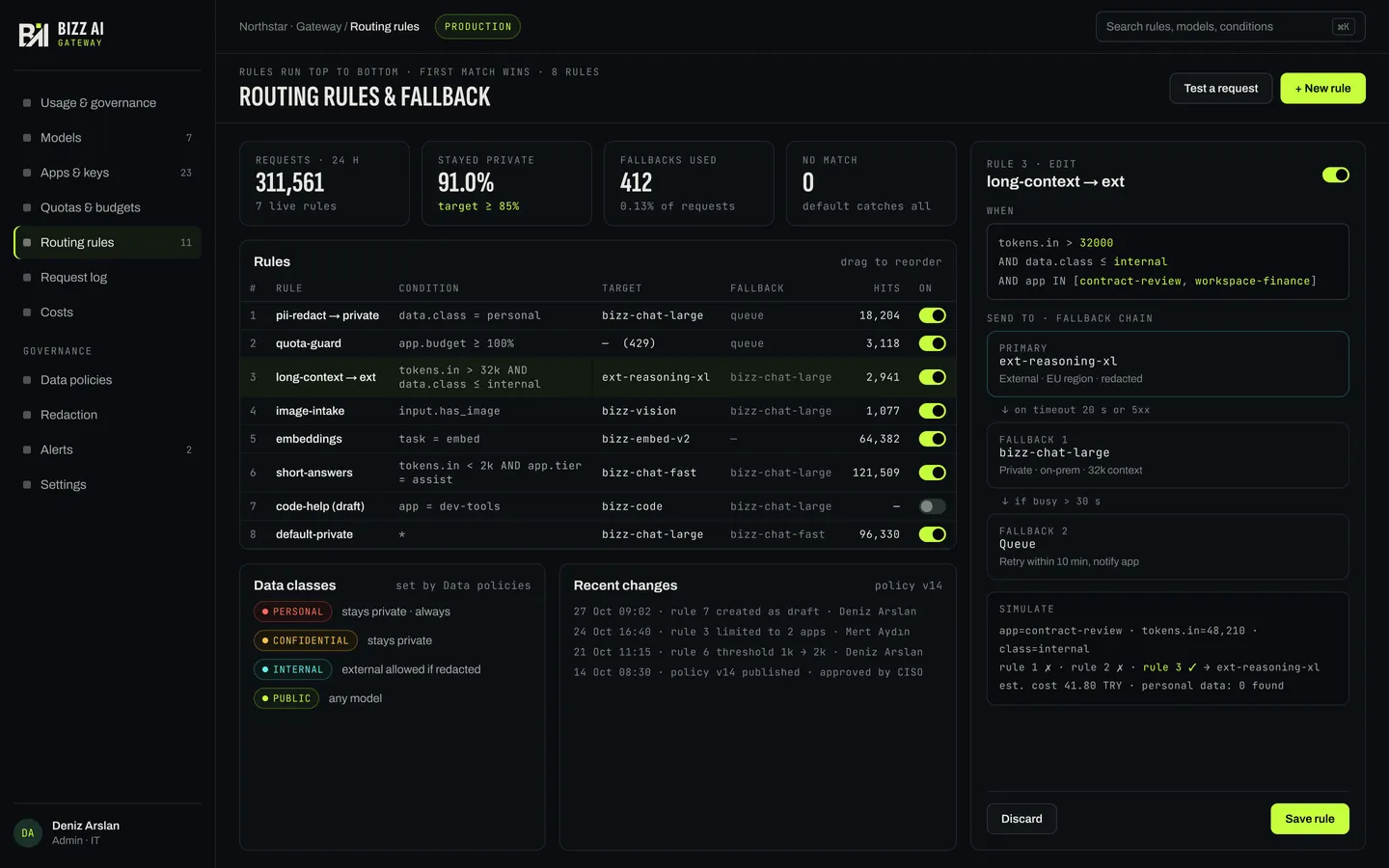This screenshot has width=1389, height=868.
Task: Click the 'policy v14' label in Recent changes
Action: pyautogui.click(x=908, y=585)
